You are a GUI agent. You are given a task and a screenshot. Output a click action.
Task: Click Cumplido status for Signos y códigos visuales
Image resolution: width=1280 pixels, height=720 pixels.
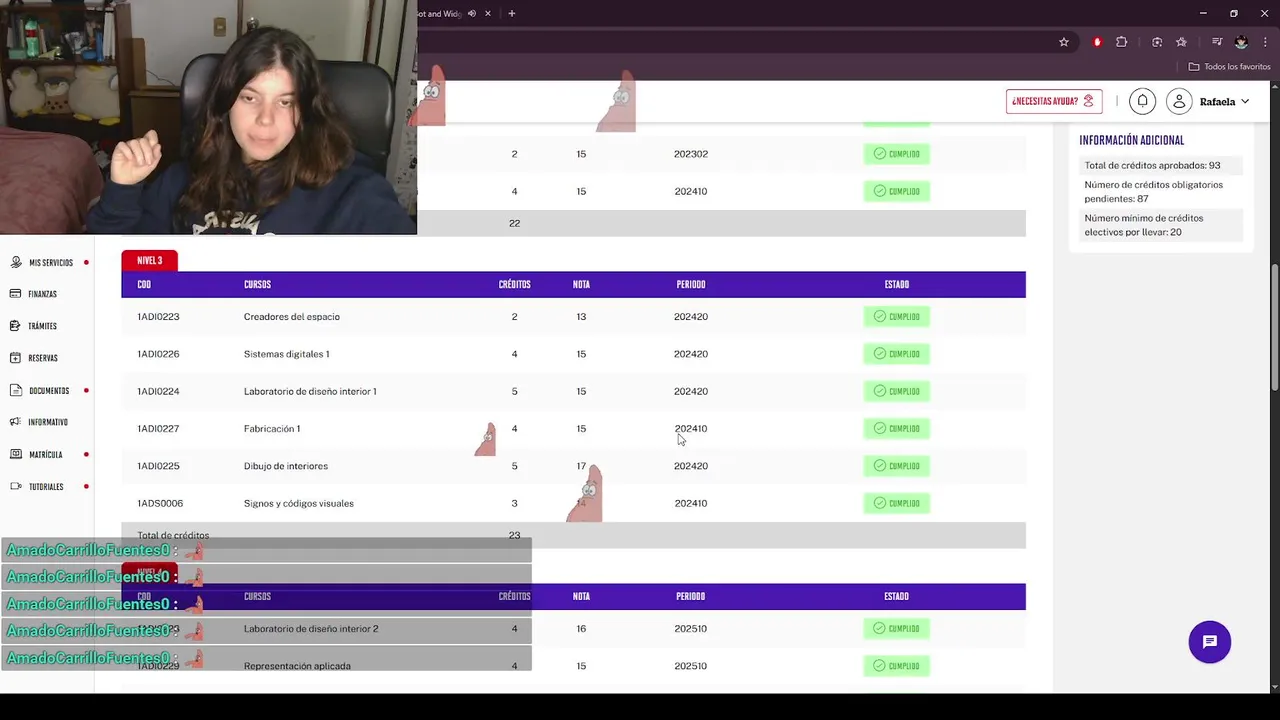click(897, 503)
